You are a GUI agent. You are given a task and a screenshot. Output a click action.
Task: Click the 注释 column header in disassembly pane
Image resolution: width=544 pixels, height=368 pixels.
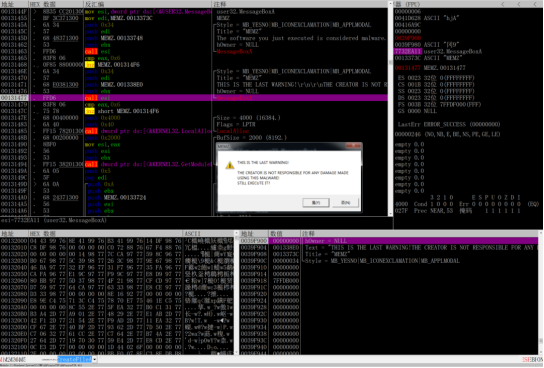(x=300, y=4)
